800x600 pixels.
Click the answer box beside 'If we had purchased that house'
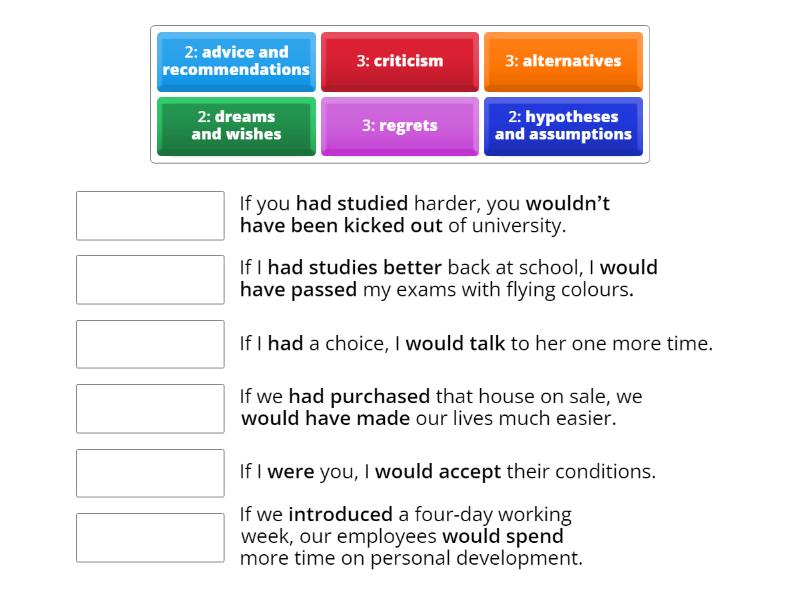150,408
